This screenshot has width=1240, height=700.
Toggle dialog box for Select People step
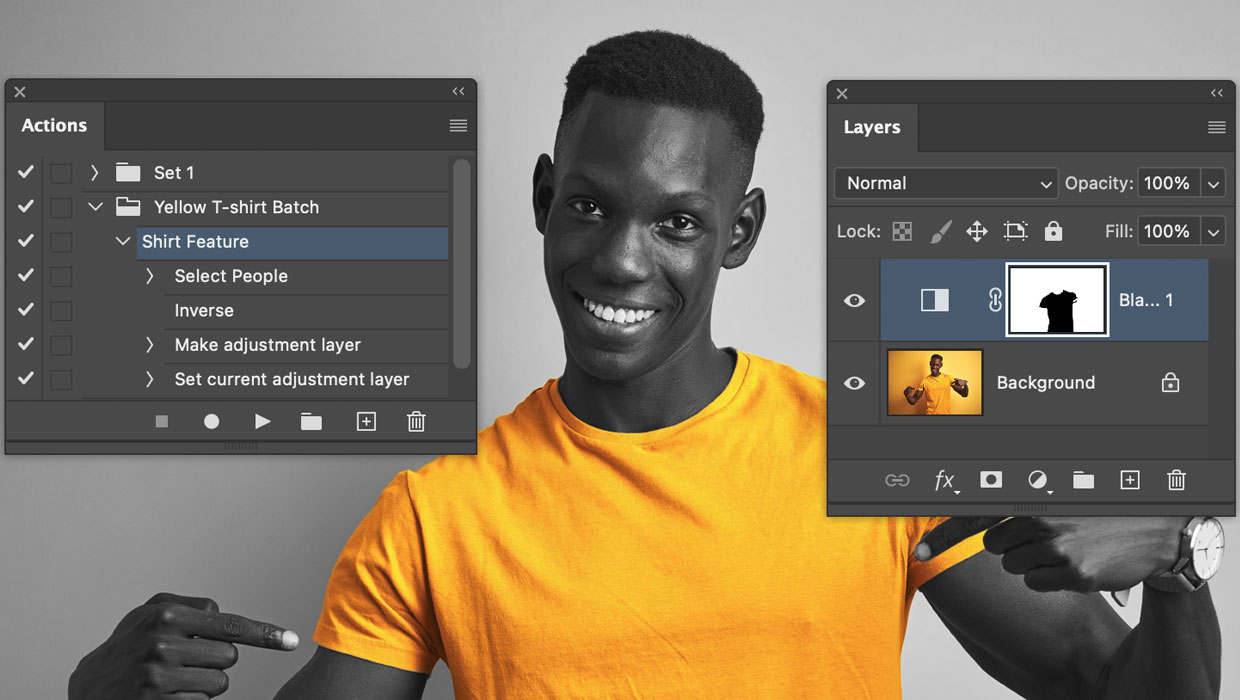tap(61, 276)
